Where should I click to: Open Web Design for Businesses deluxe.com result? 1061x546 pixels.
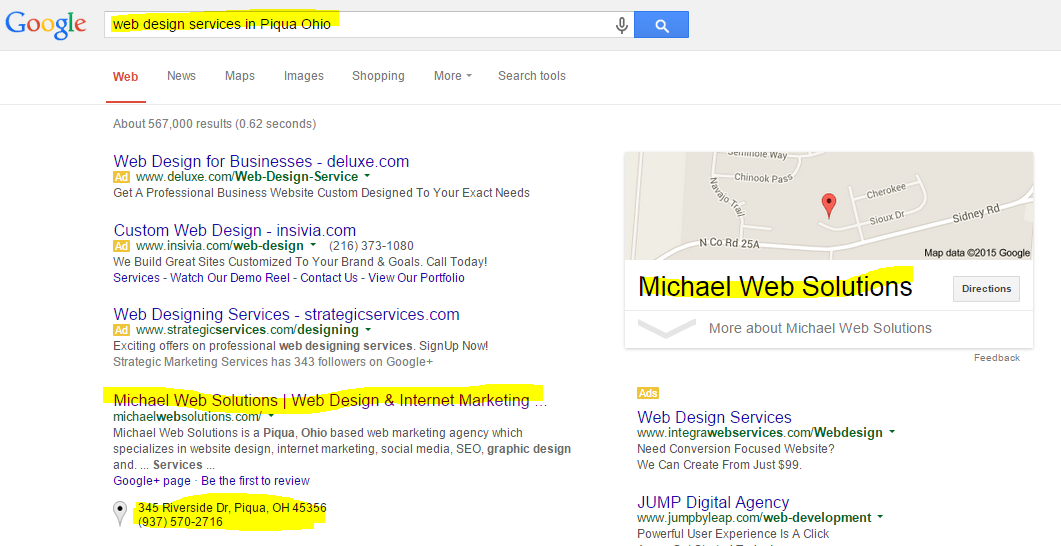click(x=261, y=161)
